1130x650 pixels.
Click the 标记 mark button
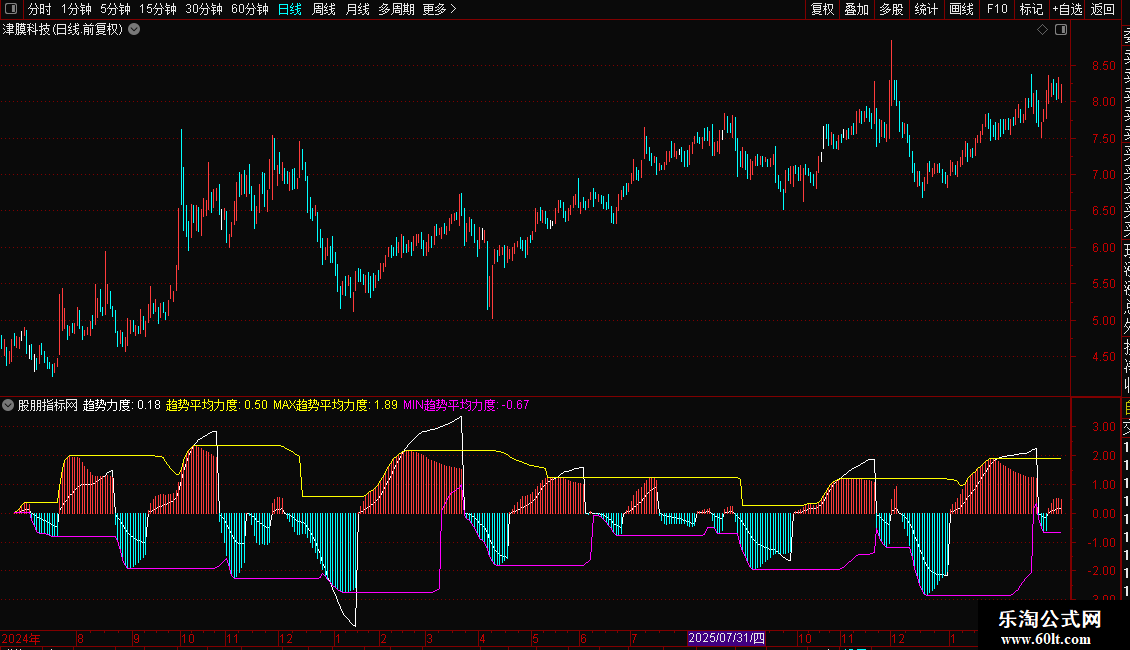[x=1031, y=9]
